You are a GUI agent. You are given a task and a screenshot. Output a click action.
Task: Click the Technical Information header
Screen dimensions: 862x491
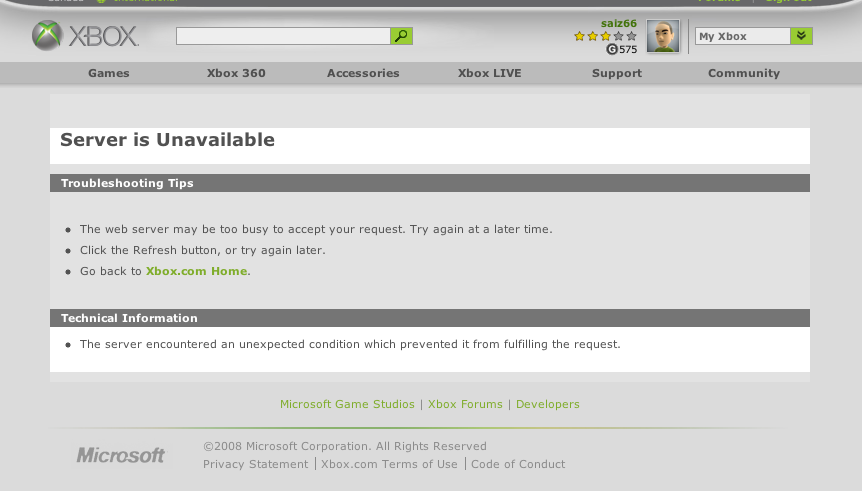[x=129, y=318]
